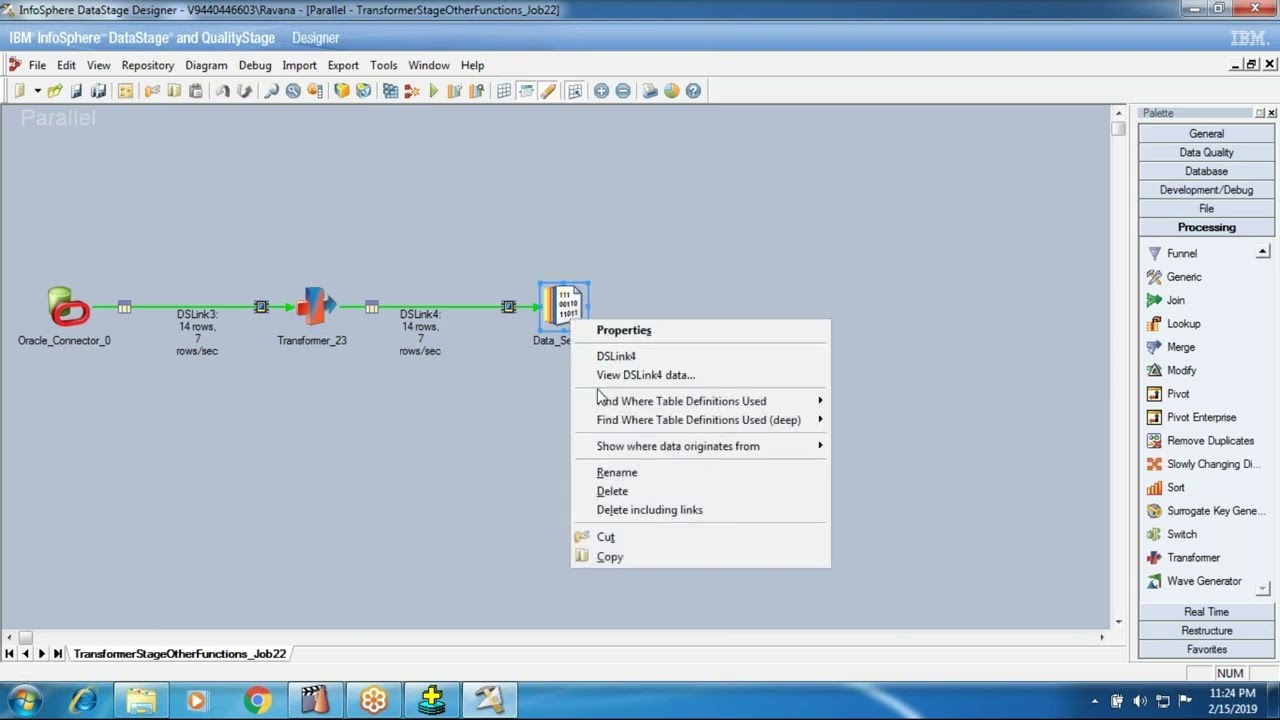Expand Find Where Table Definitions Used (deep) submenu

click(x=700, y=420)
